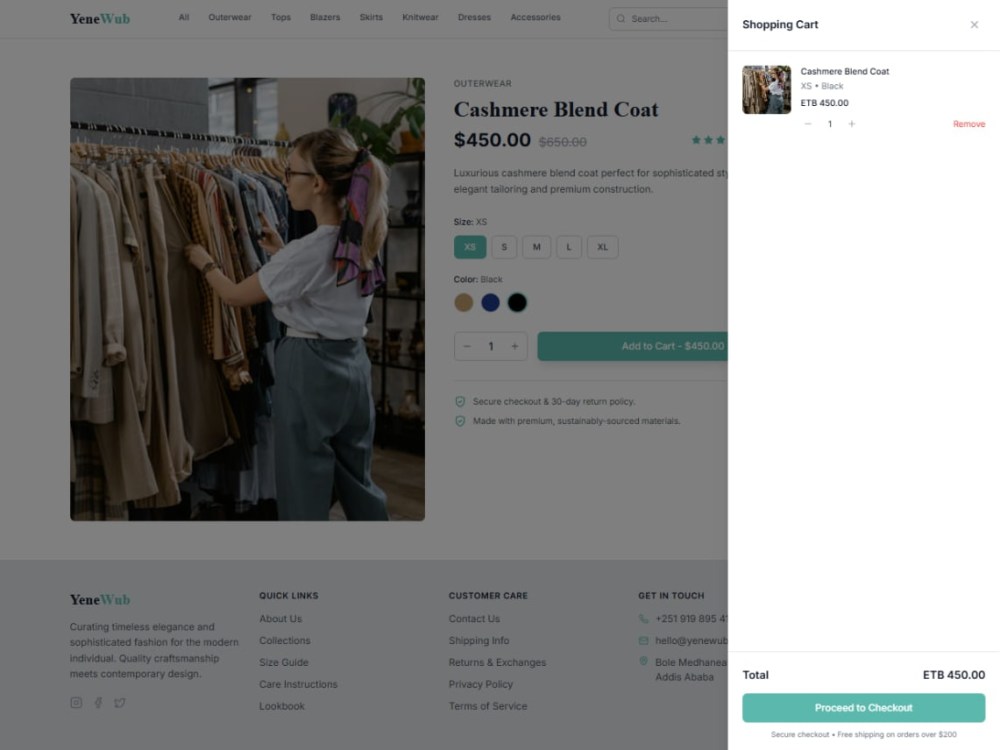The width and height of the screenshot is (1000, 750).
Task: Click the OUTERWEAR category label
Action: [483, 84]
